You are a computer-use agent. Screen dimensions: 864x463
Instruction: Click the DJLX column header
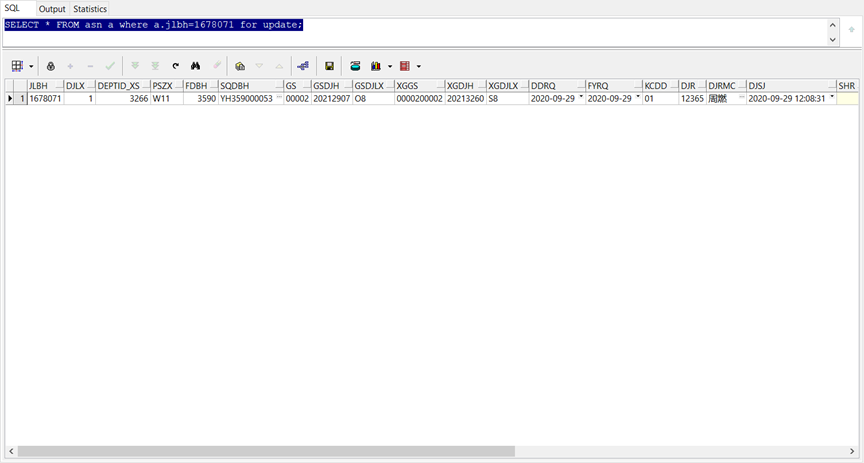[80, 86]
